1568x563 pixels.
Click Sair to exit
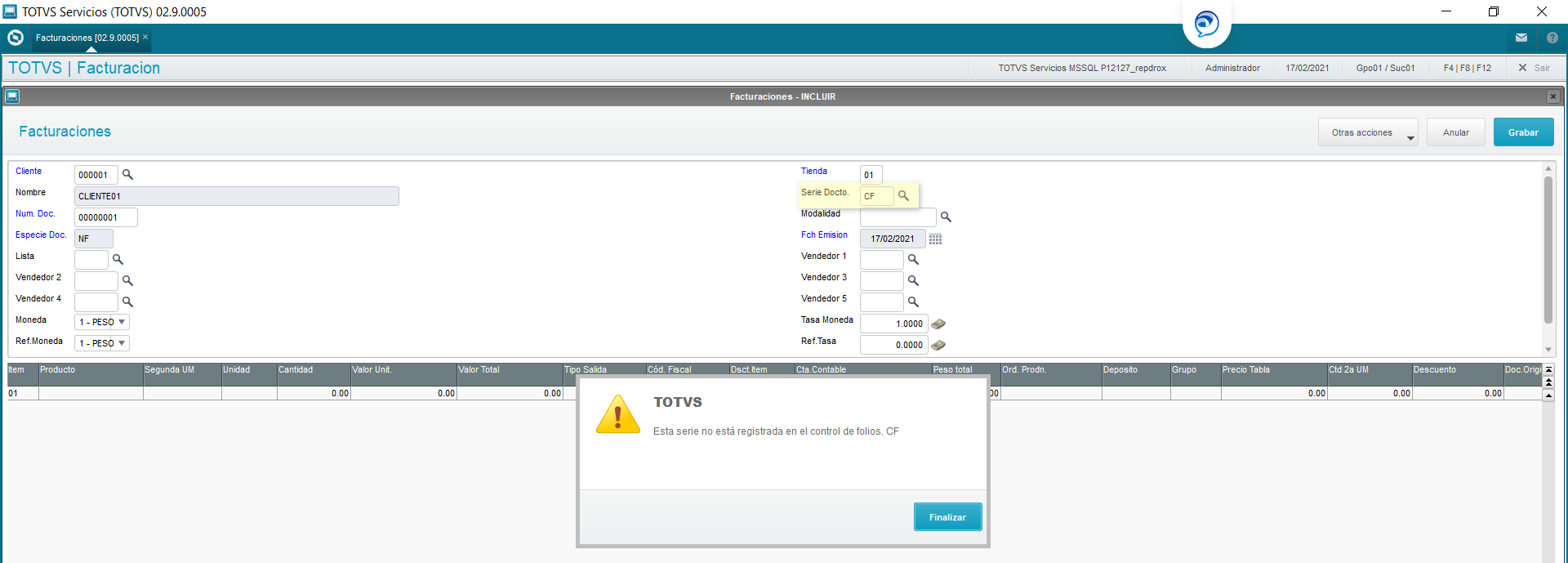click(x=1534, y=68)
